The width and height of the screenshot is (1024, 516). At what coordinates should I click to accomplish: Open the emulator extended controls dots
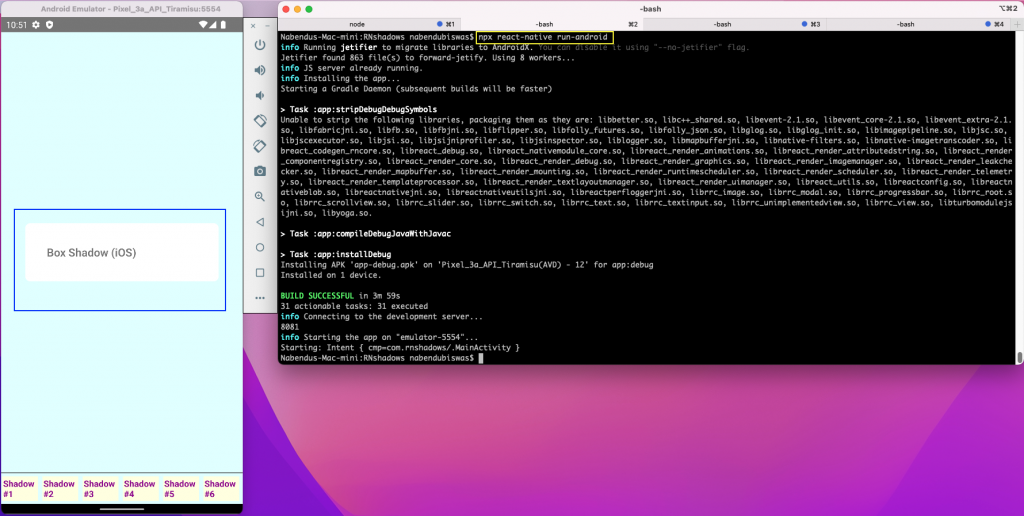coord(260,298)
